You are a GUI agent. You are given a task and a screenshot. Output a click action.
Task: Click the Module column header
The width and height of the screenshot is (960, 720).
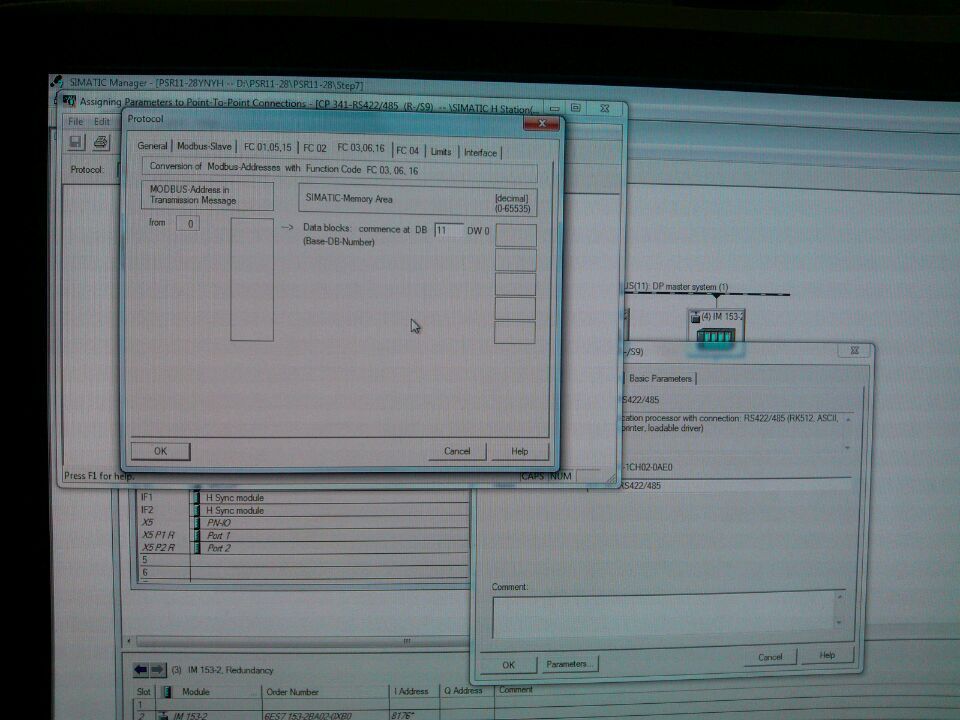210,692
